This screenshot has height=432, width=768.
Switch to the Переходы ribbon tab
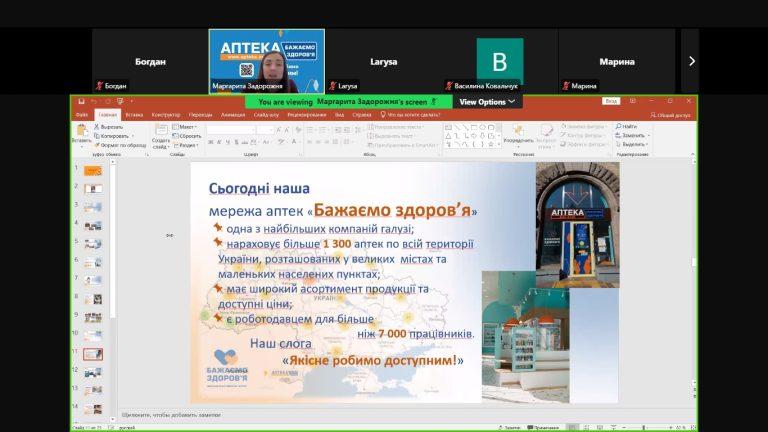pyautogui.click(x=201, y=115)
